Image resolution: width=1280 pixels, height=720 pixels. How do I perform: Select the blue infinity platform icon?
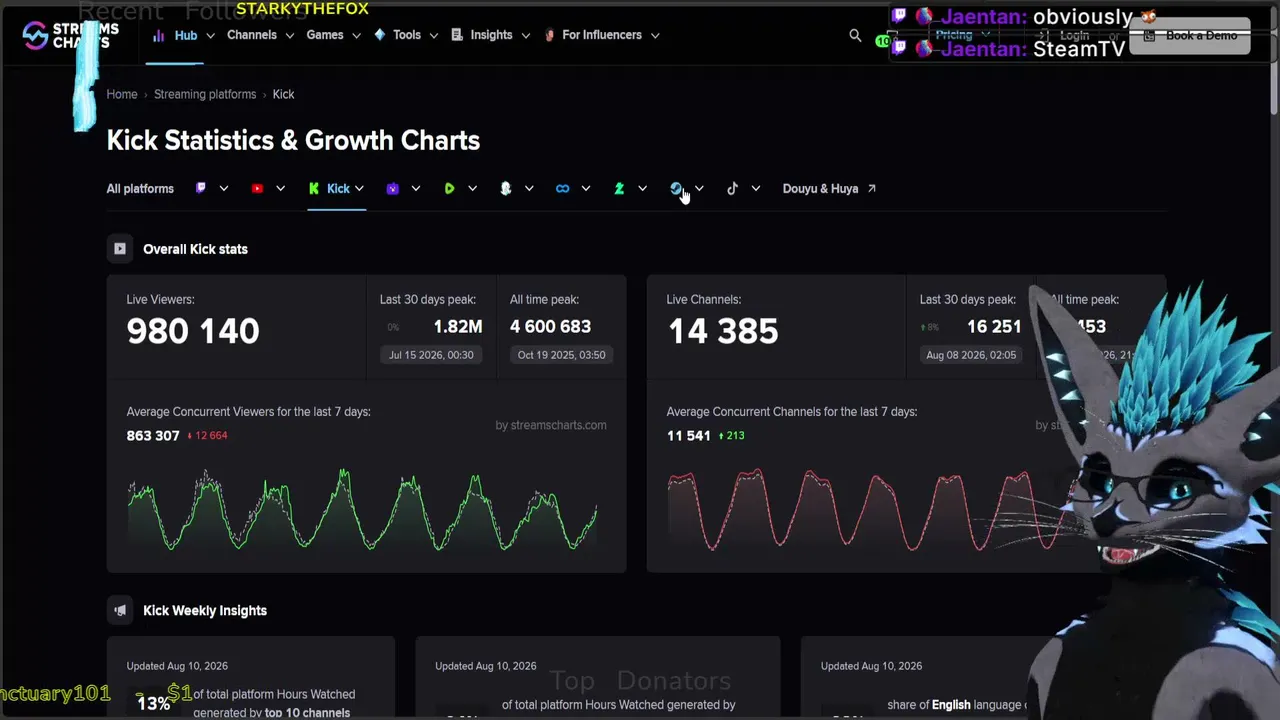point(562,188)
